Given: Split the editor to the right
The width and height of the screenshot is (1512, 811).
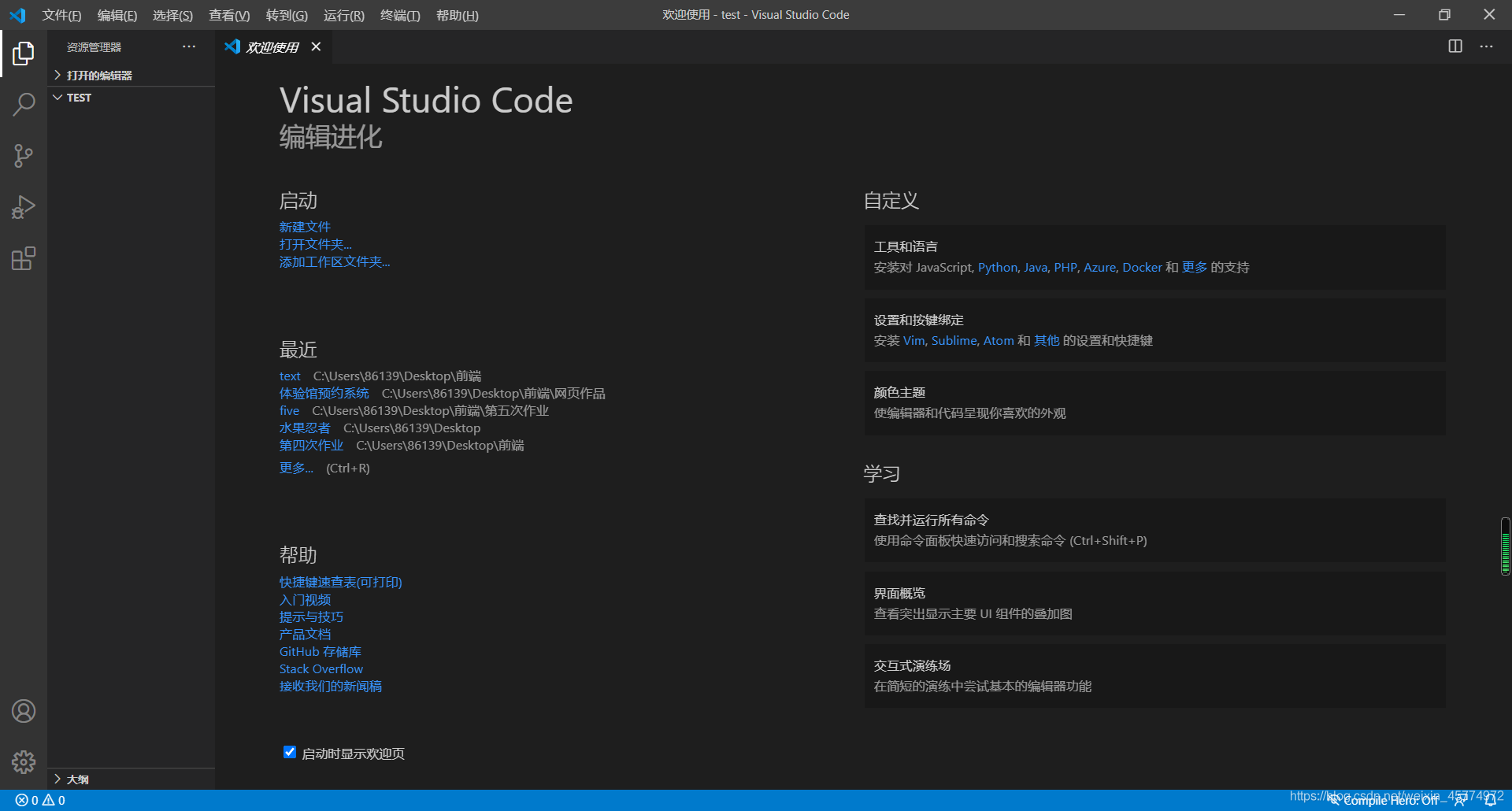Looking at the screenshot, I should [x=1455, y=46].
